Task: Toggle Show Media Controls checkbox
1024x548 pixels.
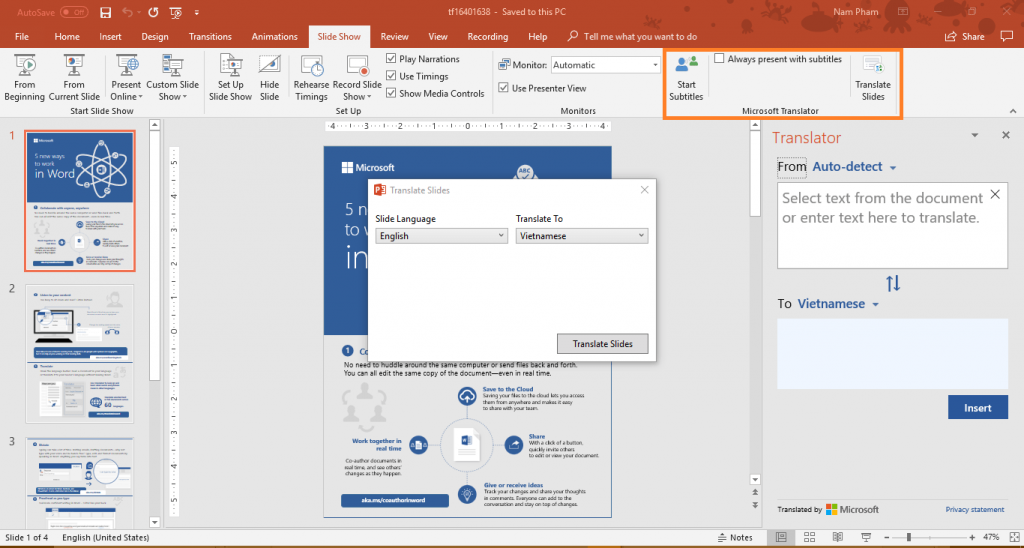Action: pyautogui.click(x=391, y=93)
